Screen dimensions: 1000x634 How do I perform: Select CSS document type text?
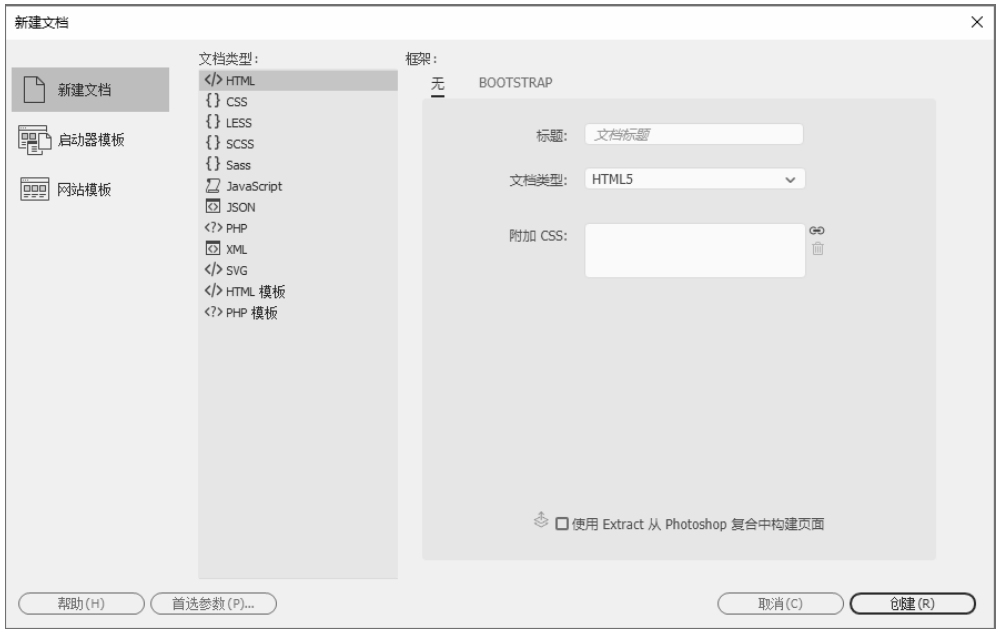(237, 102)
